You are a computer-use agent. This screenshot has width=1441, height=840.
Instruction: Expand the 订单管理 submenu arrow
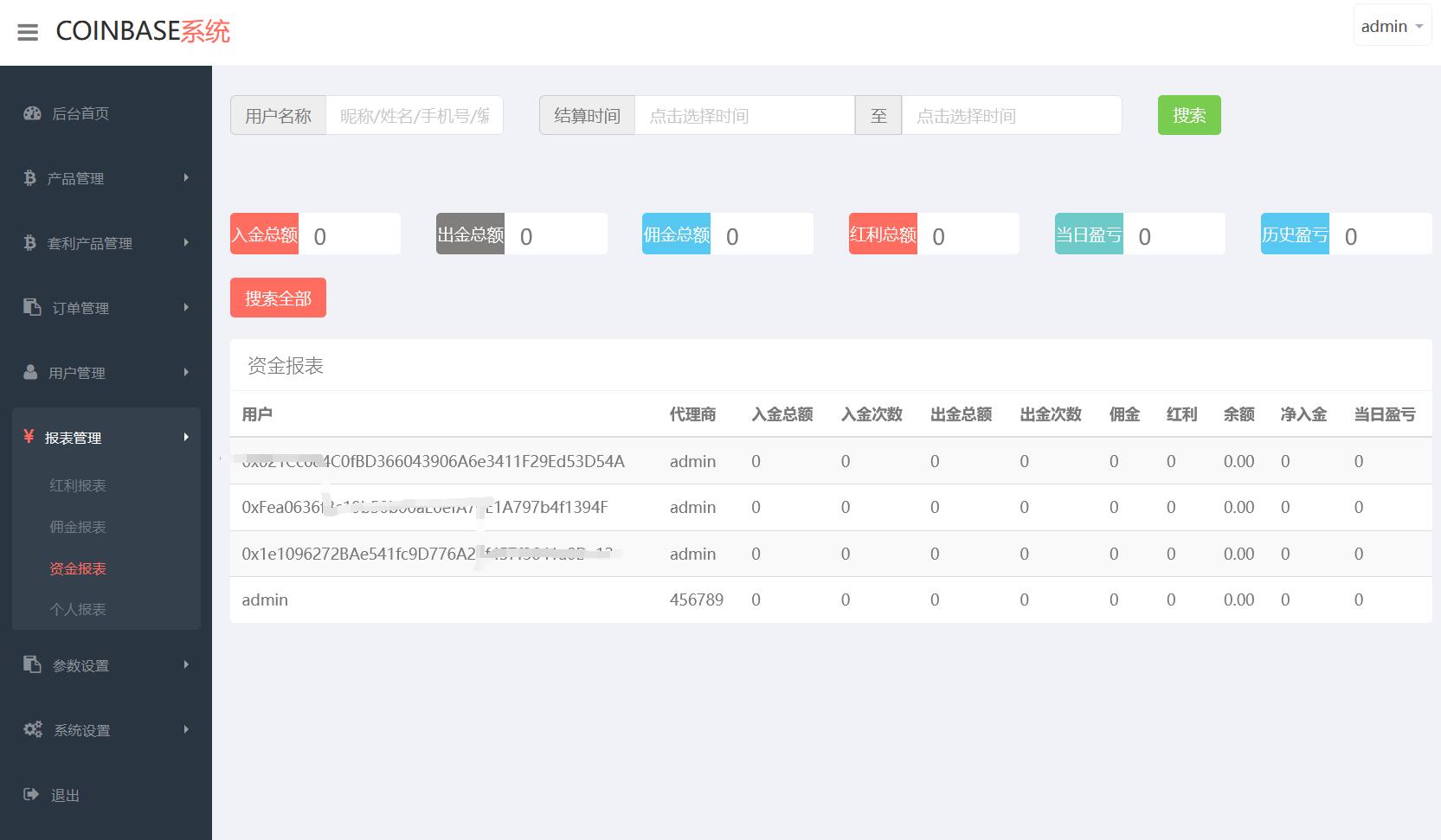tap(186, 307)
